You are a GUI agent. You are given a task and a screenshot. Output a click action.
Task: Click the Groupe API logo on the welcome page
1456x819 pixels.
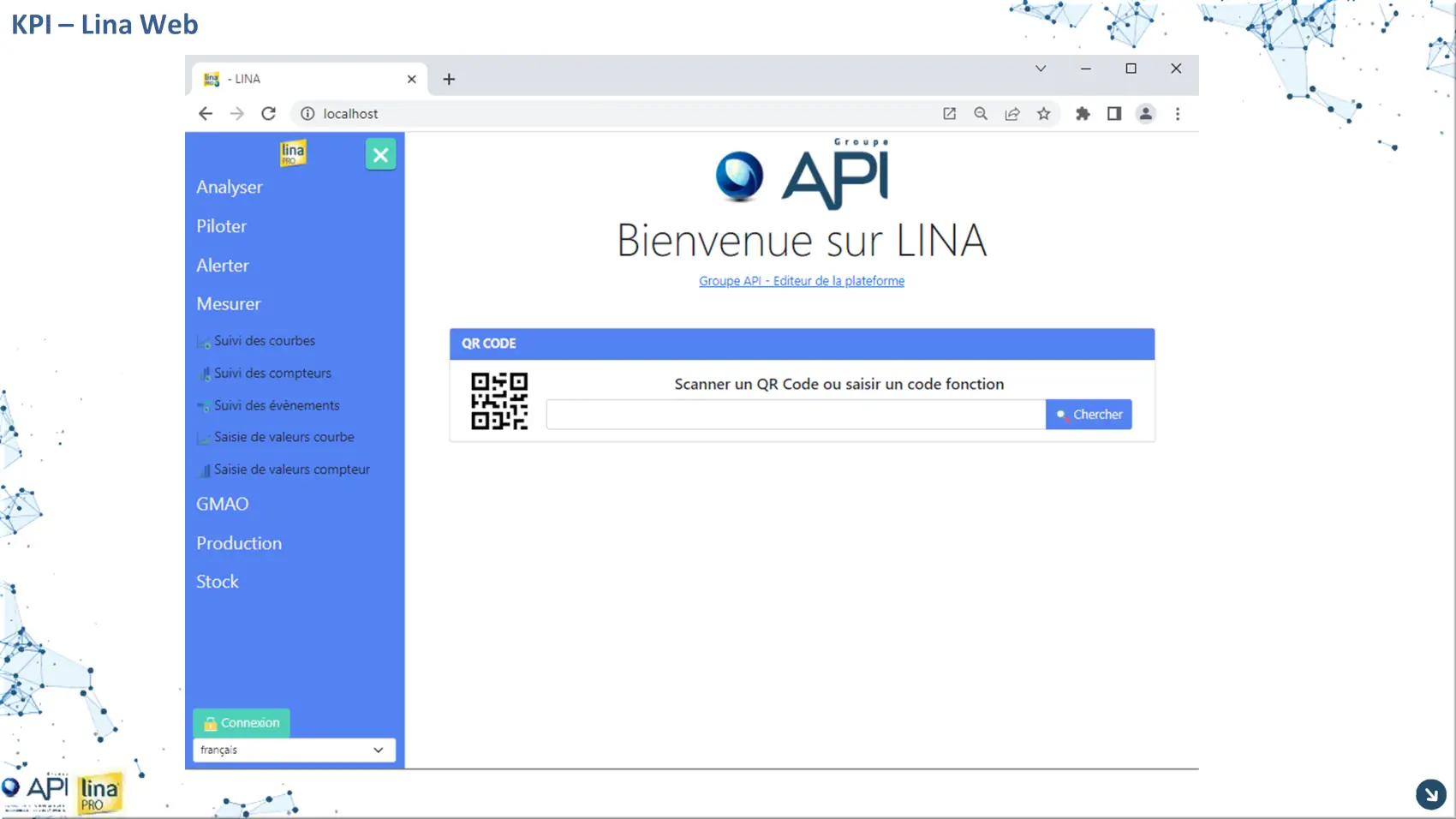[803, 174]
